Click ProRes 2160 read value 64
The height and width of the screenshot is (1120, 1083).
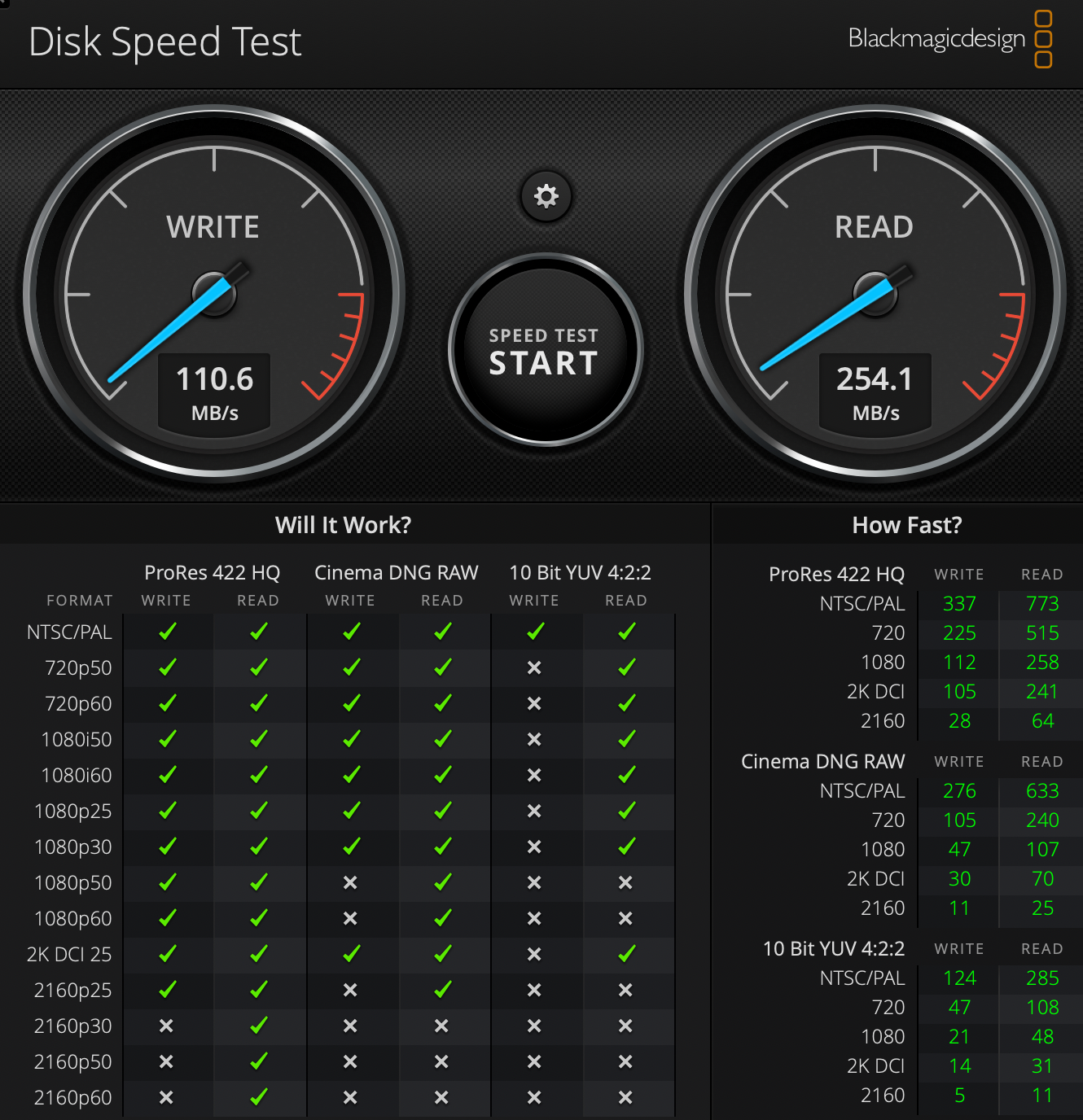point(1043,721)
